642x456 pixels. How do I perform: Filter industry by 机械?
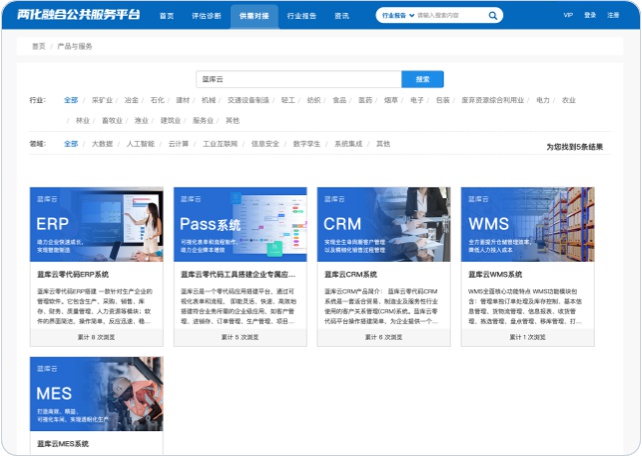point(208,100)
